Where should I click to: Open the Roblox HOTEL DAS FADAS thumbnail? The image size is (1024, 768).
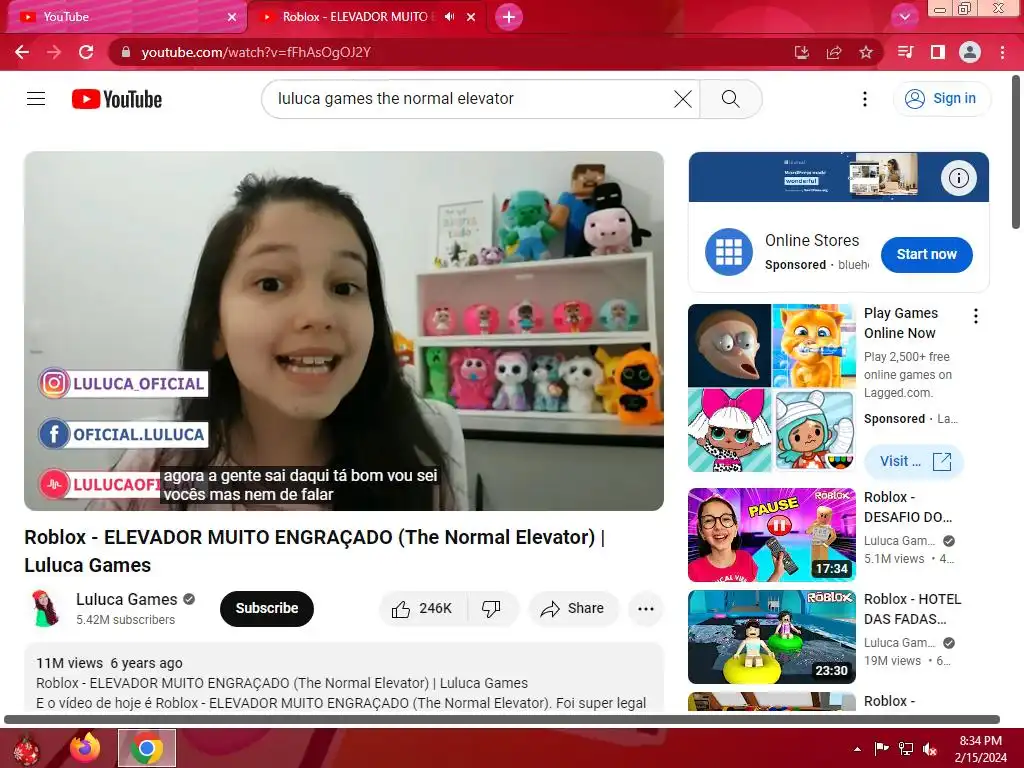tap(771, 637)
